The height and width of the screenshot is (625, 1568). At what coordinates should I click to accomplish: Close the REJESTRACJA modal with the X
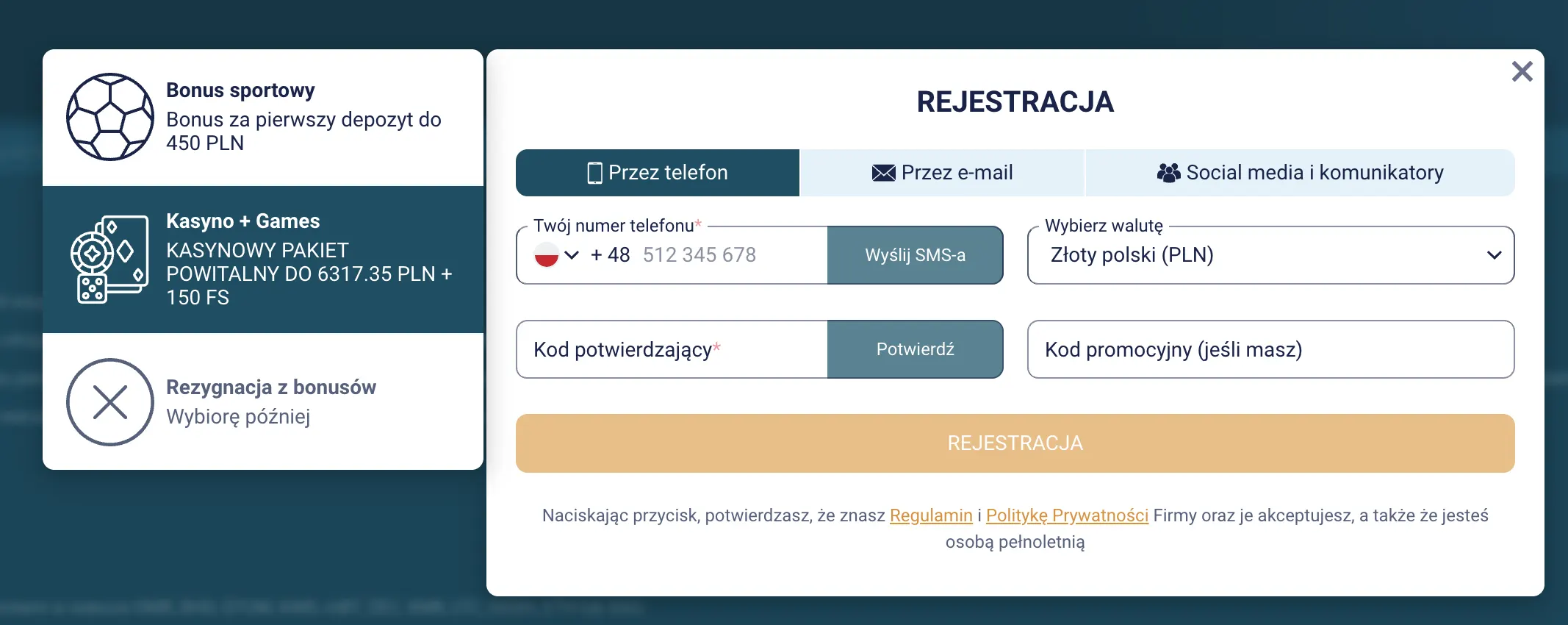click(1522, 71)
